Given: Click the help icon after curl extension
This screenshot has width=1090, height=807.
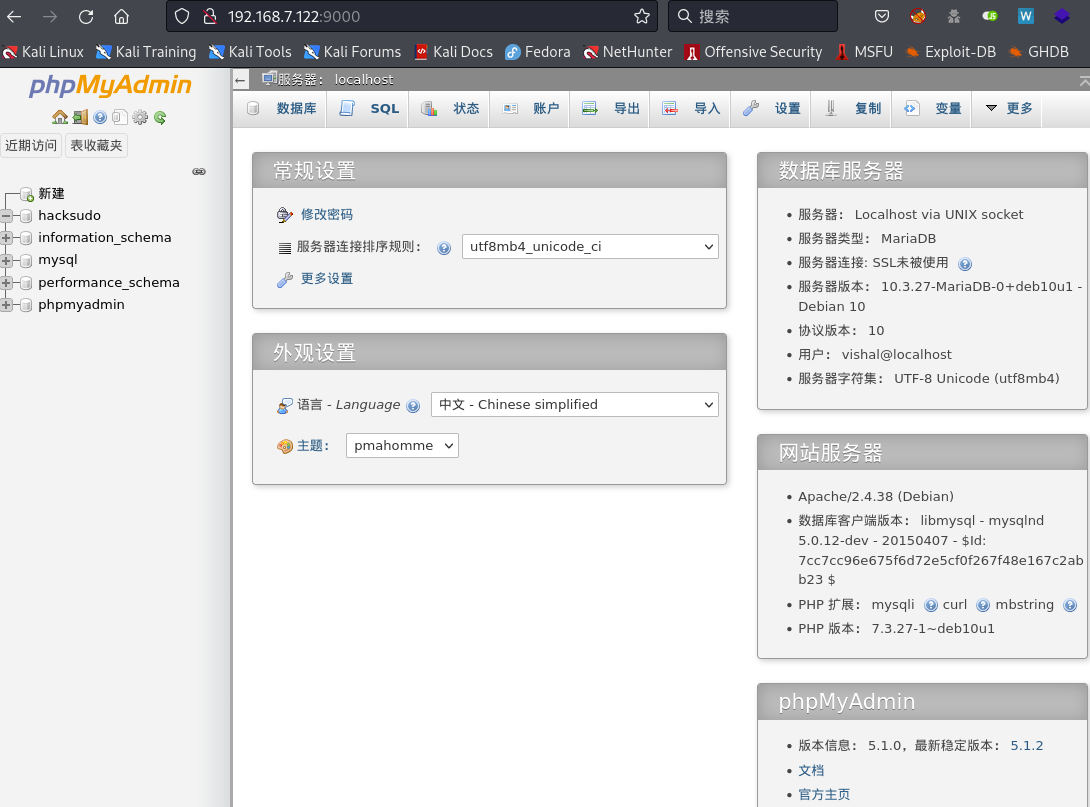Looking at the screenshot, I should point(983,605).
